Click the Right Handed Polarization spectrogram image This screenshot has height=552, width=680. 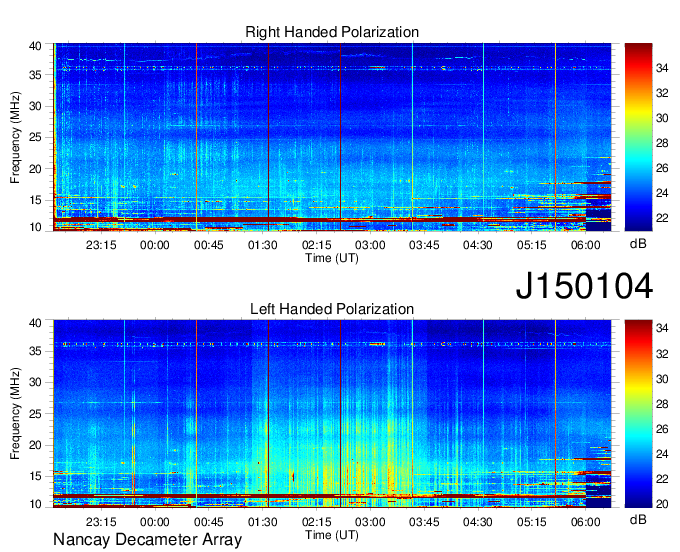332,137
